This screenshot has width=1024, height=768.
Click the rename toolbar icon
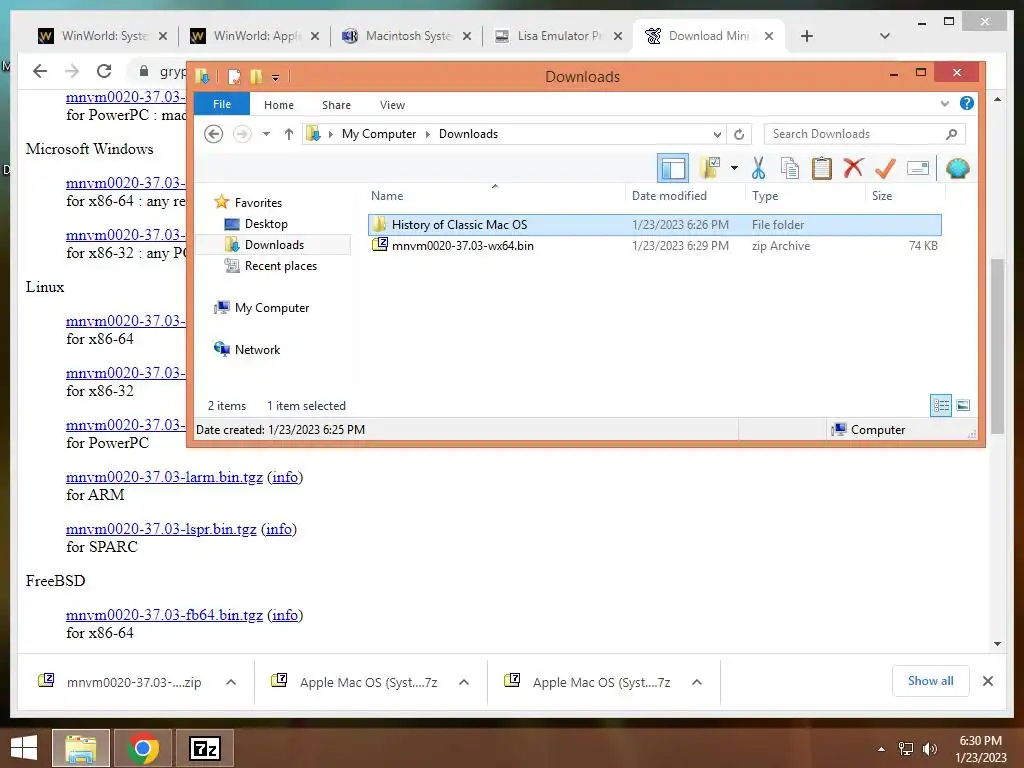918,168
